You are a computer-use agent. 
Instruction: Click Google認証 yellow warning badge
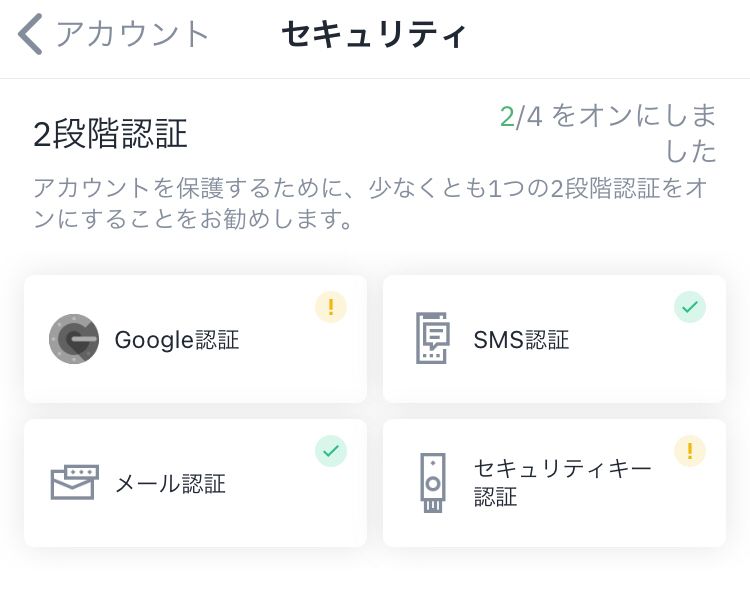(331, 307)
